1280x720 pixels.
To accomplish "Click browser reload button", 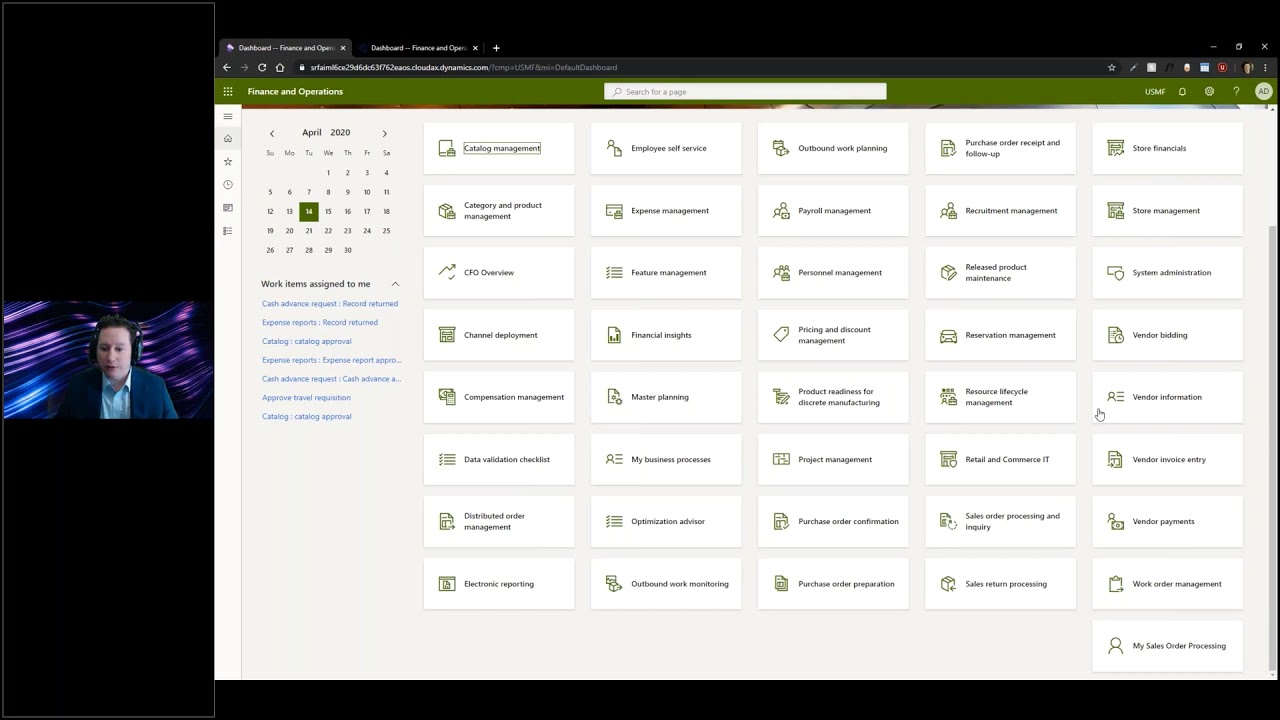I will 262,67.
